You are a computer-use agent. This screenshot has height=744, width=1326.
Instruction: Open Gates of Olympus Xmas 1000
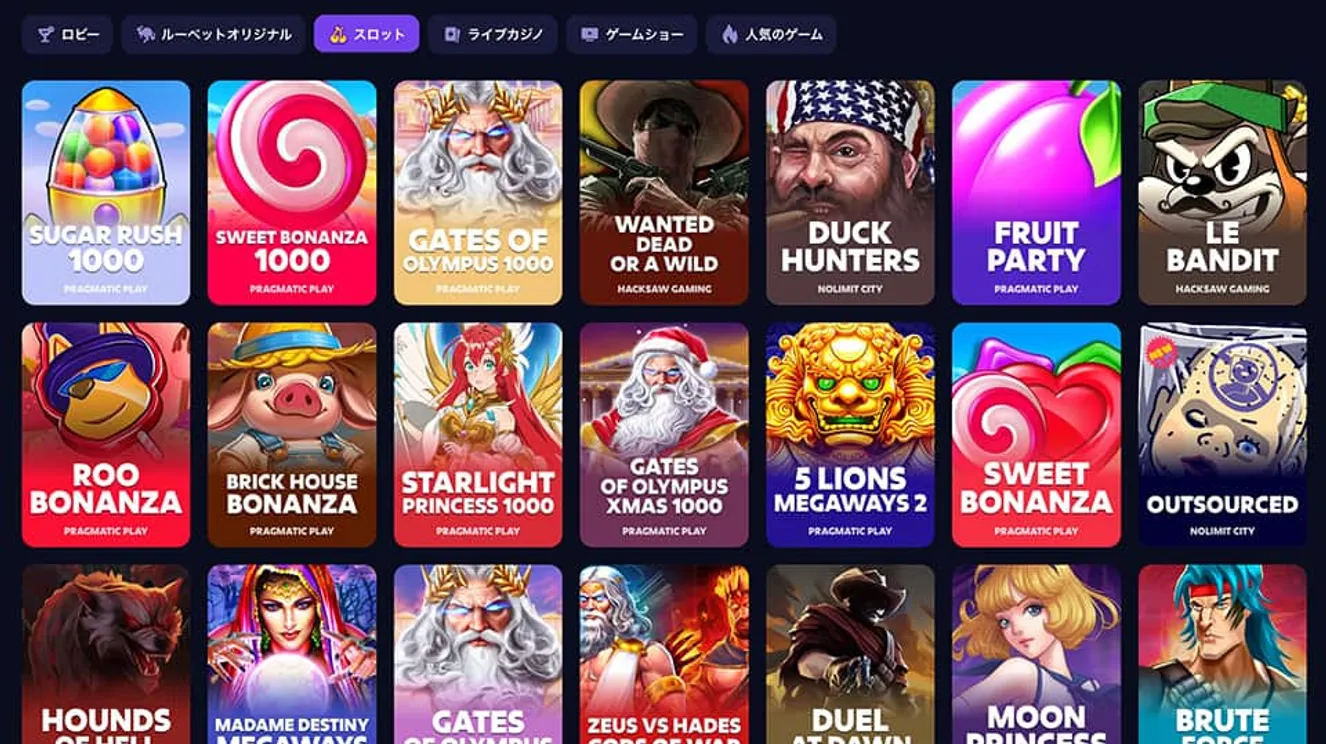(664, 435)
